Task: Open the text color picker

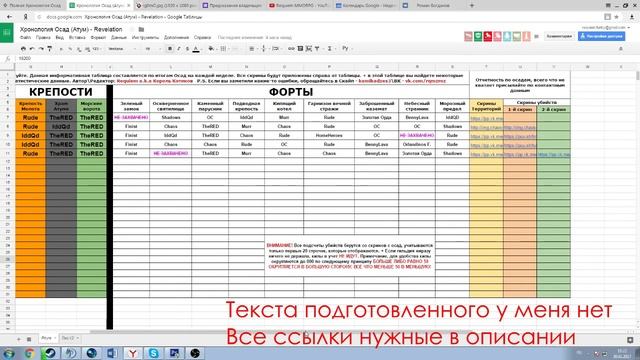Action: pyautogui.click(x=196, y=49)
